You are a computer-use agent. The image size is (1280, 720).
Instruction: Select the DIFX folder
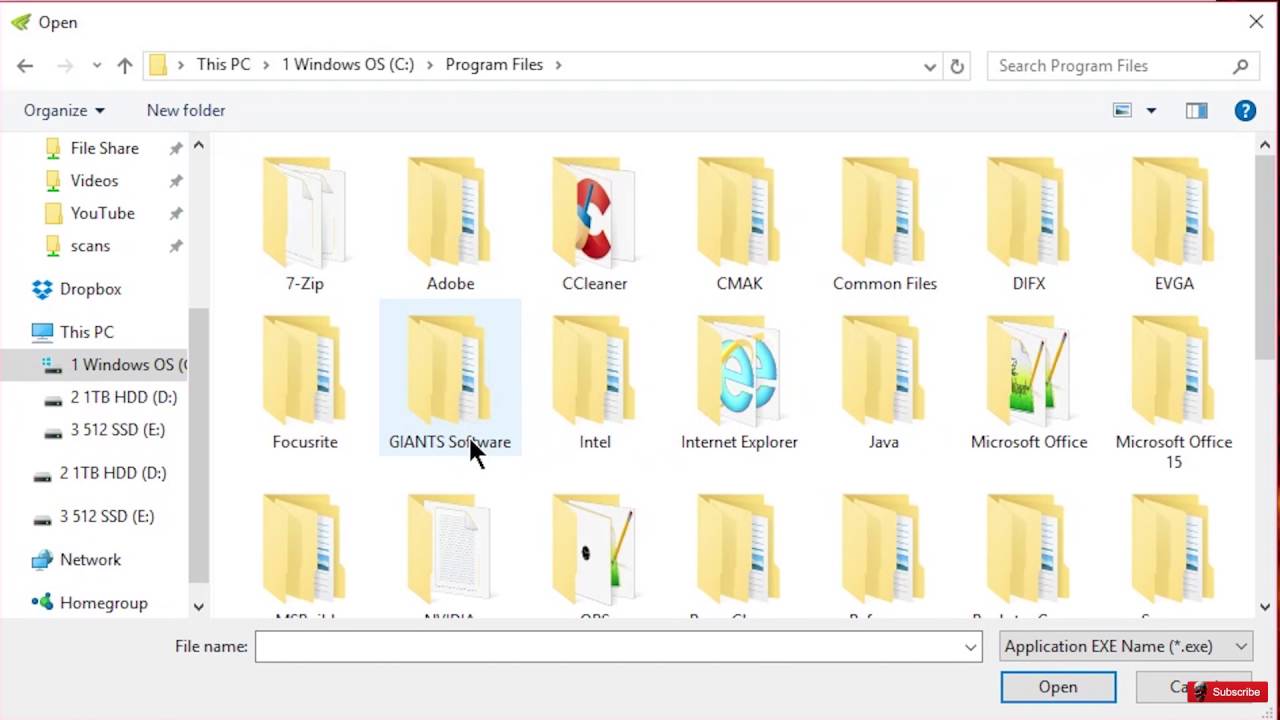(1029, 224)
